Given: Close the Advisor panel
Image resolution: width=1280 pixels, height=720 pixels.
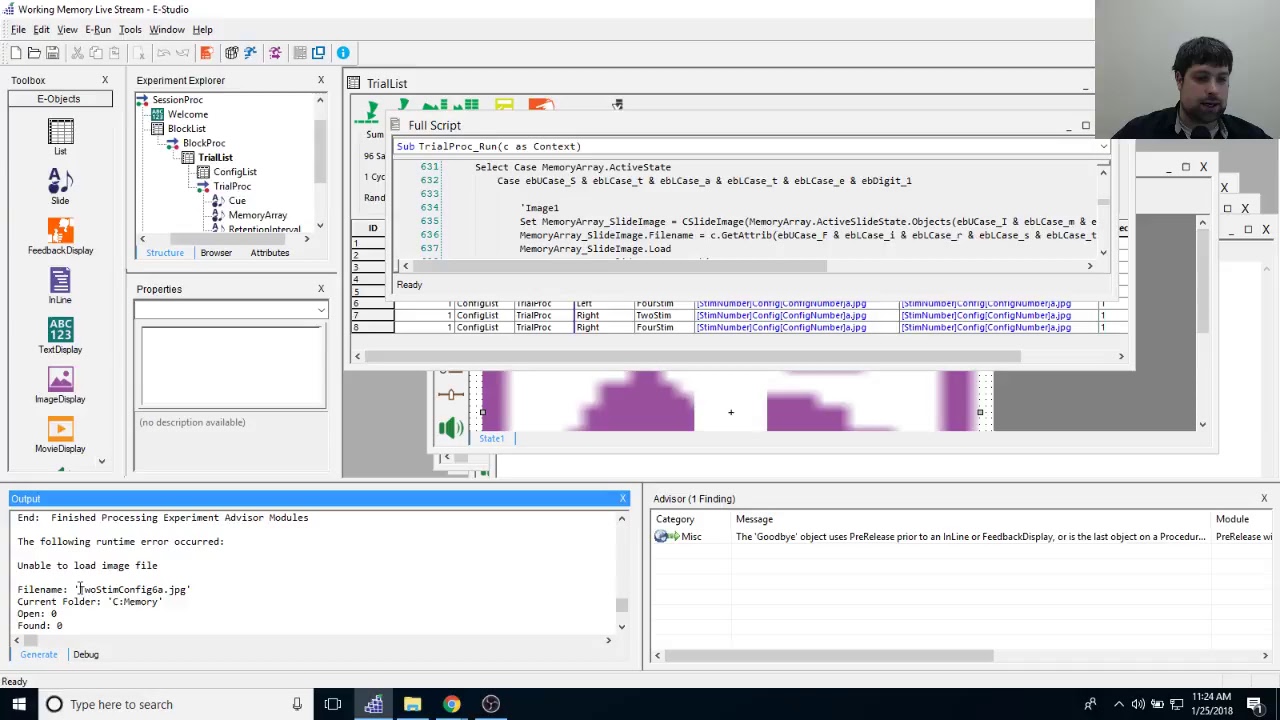Looking at the screenshot, I should click(1264, 498).
